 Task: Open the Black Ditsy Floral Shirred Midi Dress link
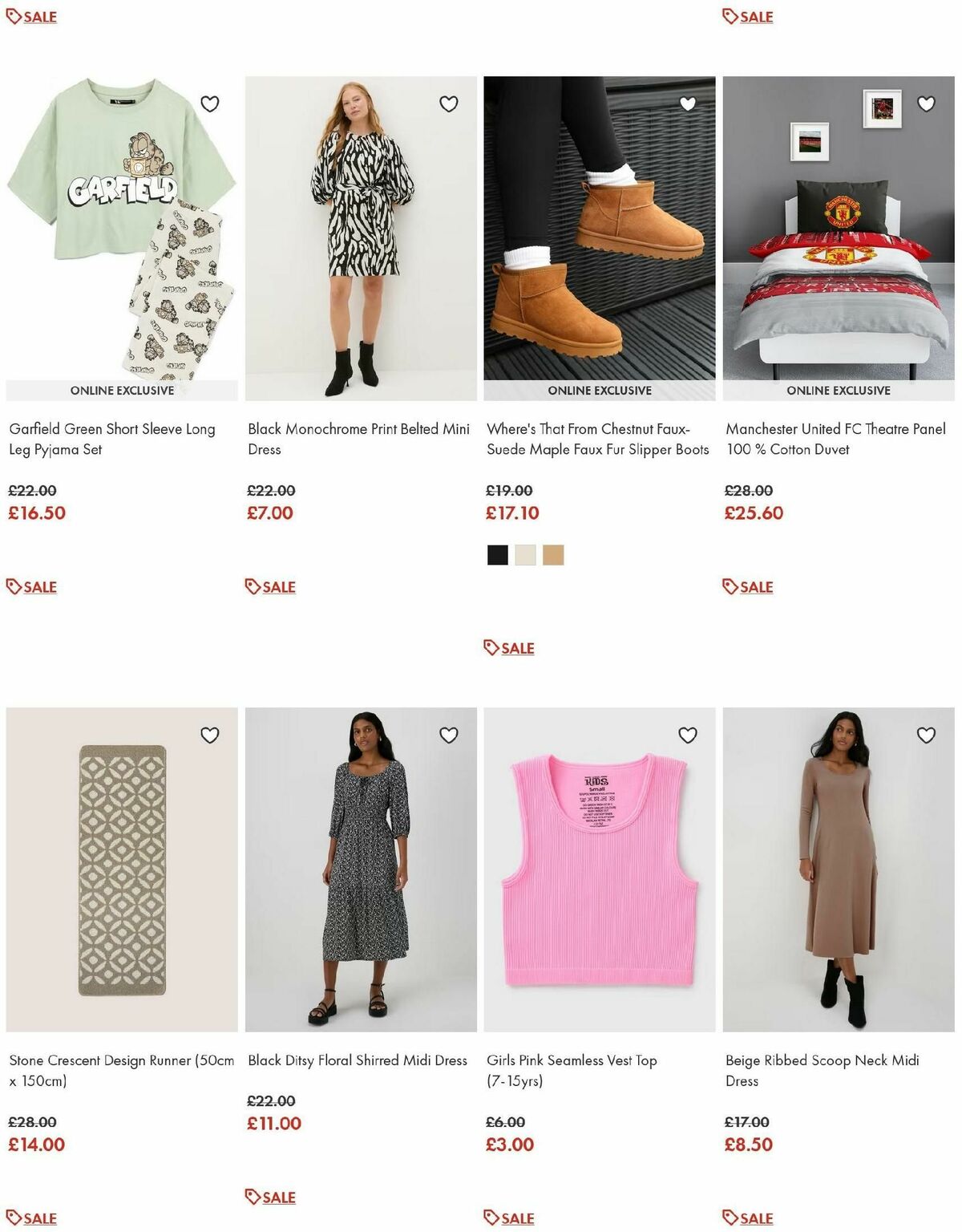[x=358, y=1060]
